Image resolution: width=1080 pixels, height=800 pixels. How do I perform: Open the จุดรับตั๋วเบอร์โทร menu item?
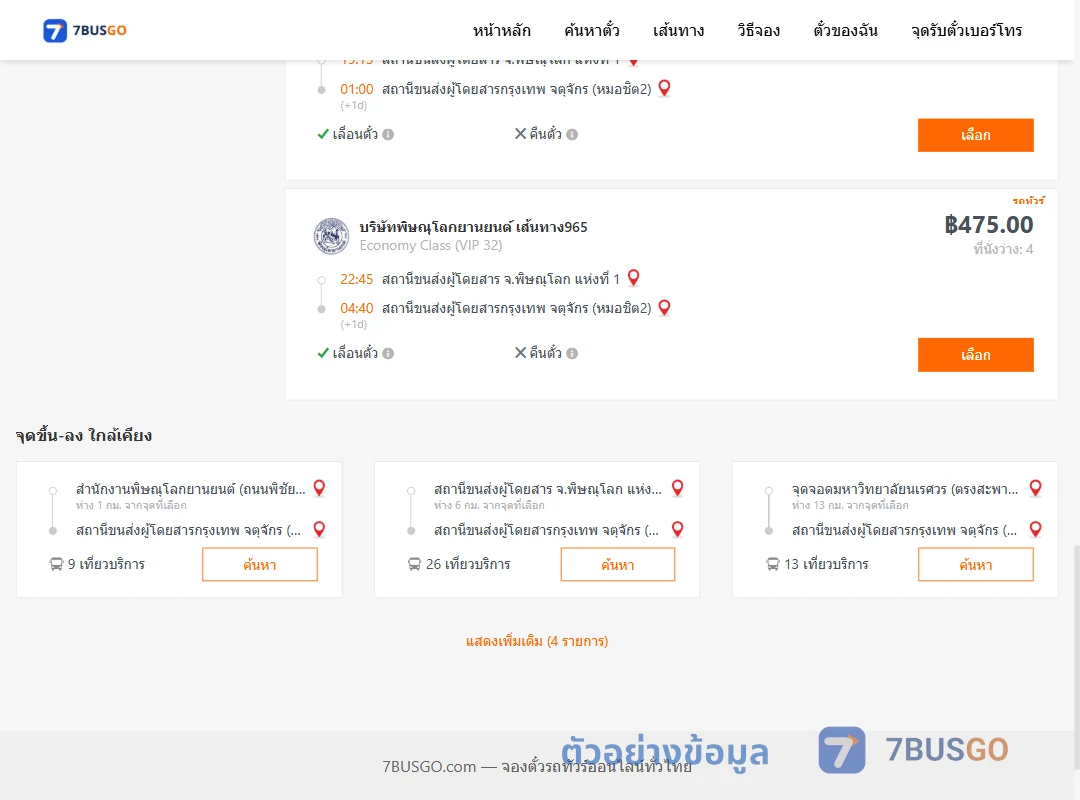coord(966,30)
